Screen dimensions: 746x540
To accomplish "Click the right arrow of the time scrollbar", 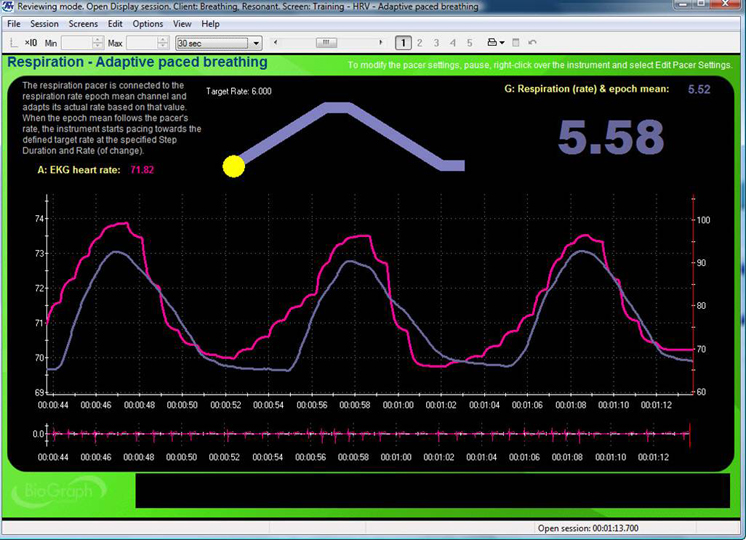I will 380,43.
